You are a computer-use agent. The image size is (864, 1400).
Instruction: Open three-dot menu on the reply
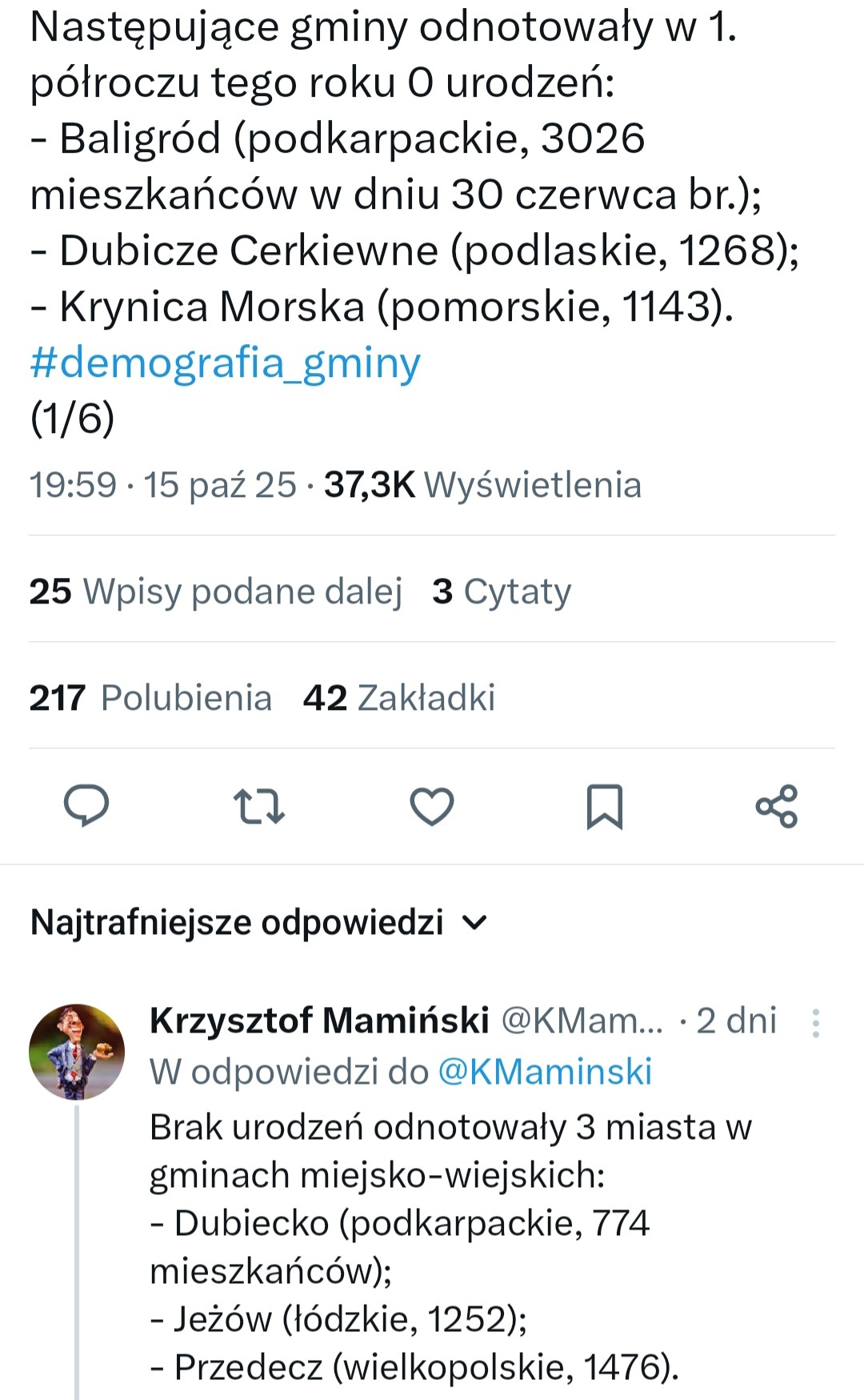pyautogui.click(x=816, y=1023)
